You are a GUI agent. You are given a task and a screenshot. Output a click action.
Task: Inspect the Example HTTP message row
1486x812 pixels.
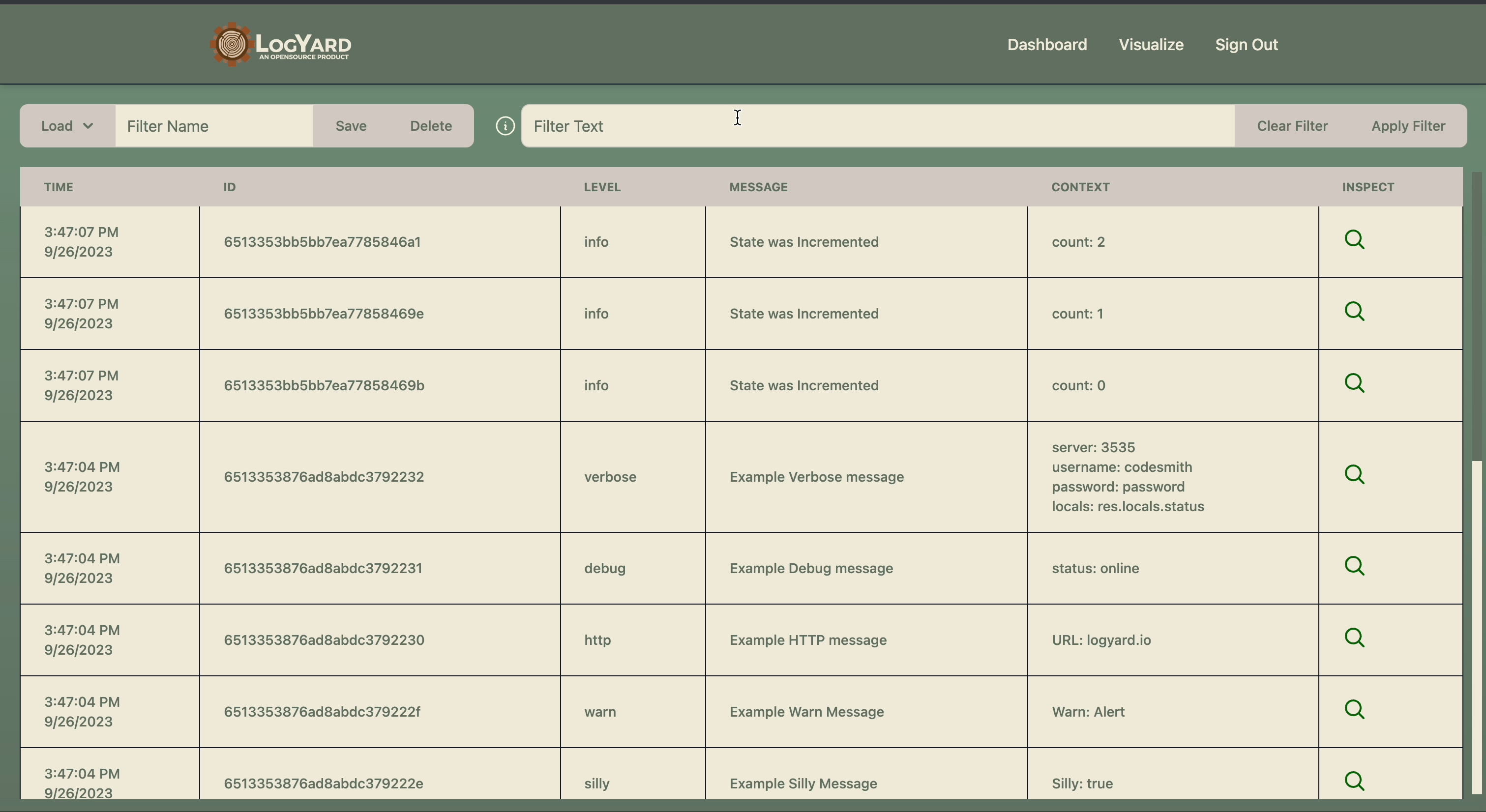[x=1354, y=638]
